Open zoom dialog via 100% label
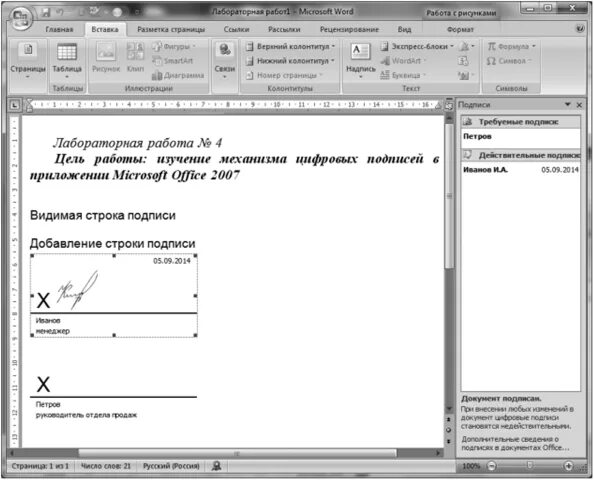 471,466
